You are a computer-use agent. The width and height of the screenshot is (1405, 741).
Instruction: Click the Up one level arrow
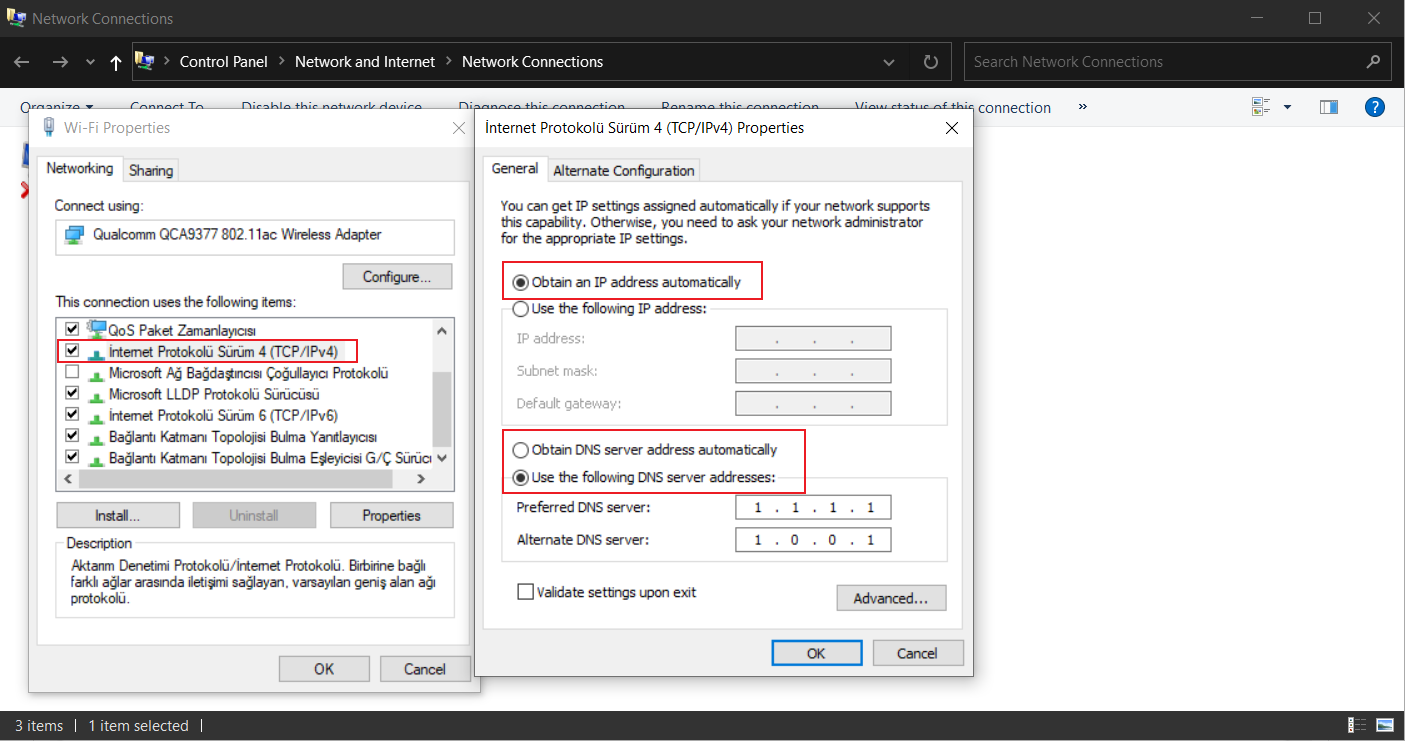[x=116, y=62]
